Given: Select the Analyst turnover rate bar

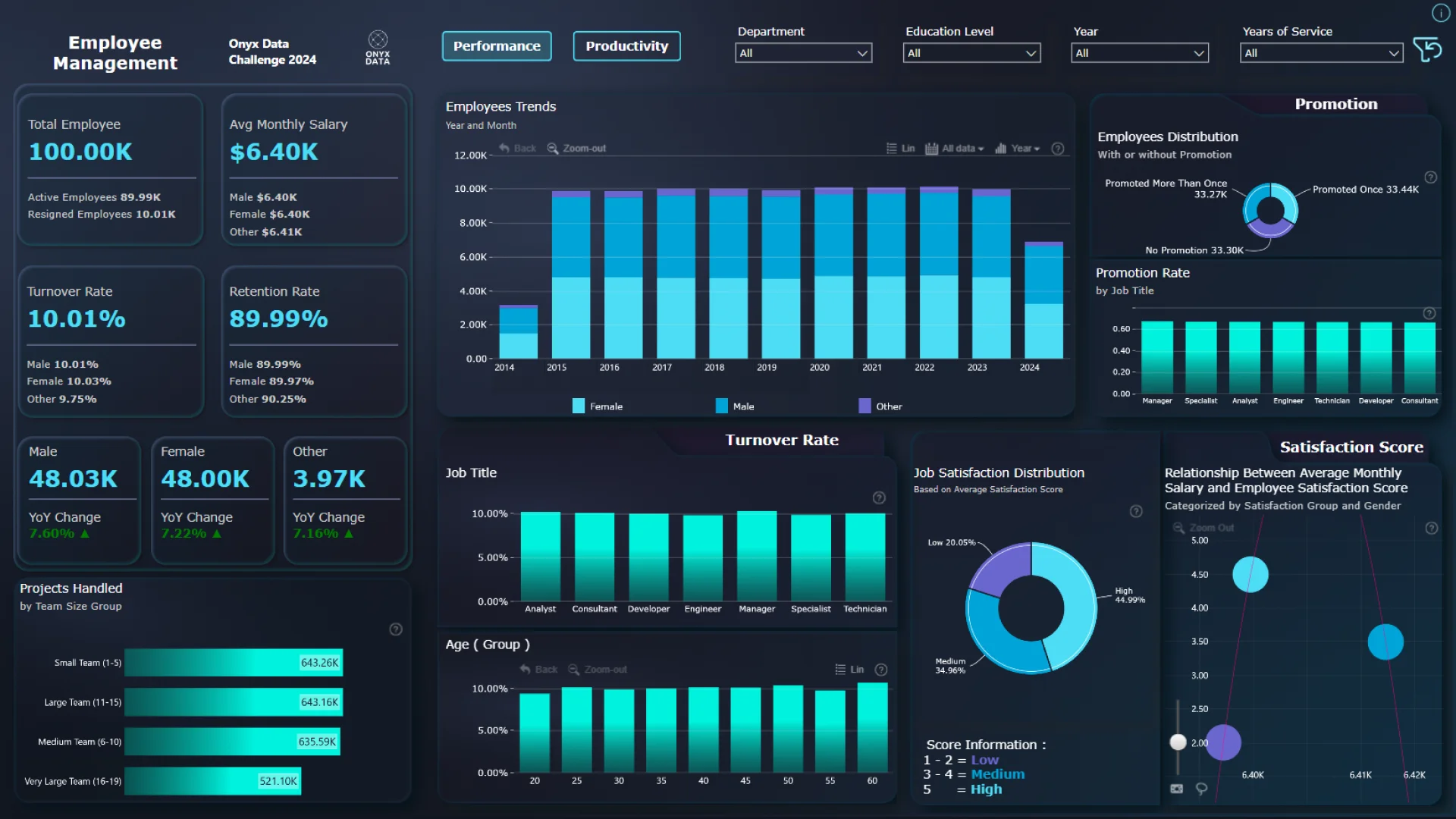Looking at the screenshot, I should pos(541,557).
